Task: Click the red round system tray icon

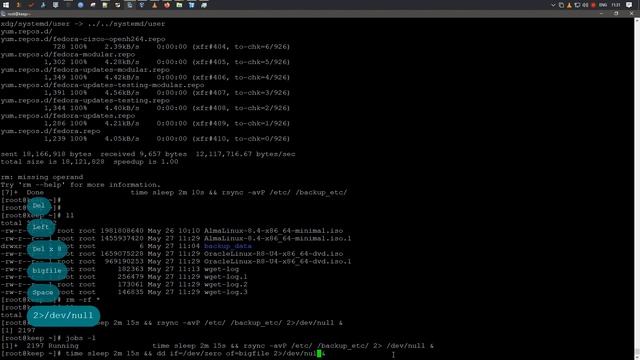Action: click(x=593, y=5)
